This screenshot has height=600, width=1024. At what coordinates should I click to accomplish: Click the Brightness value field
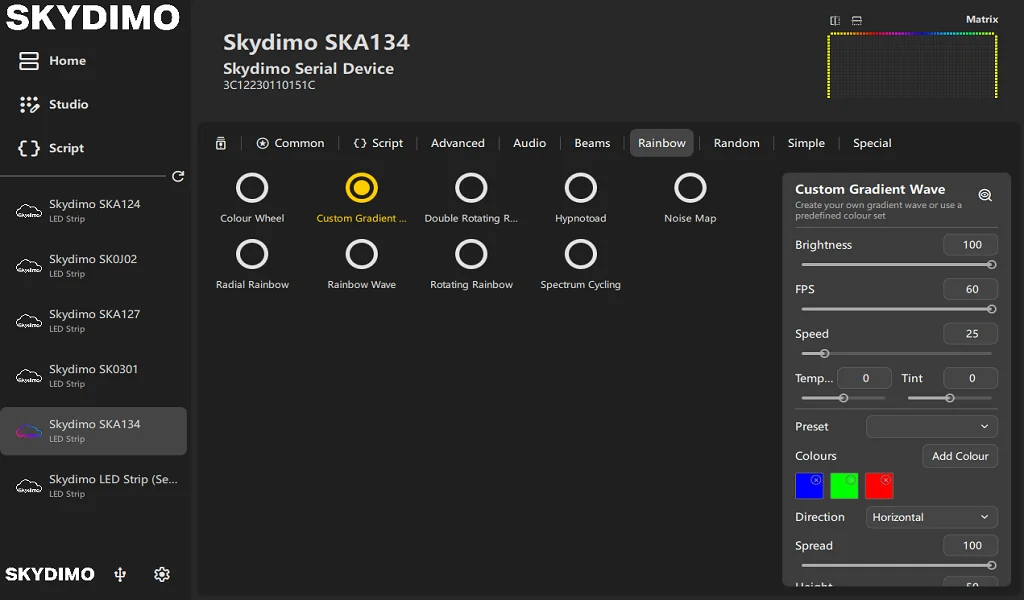pyautogui.click(x=971, y=245)
